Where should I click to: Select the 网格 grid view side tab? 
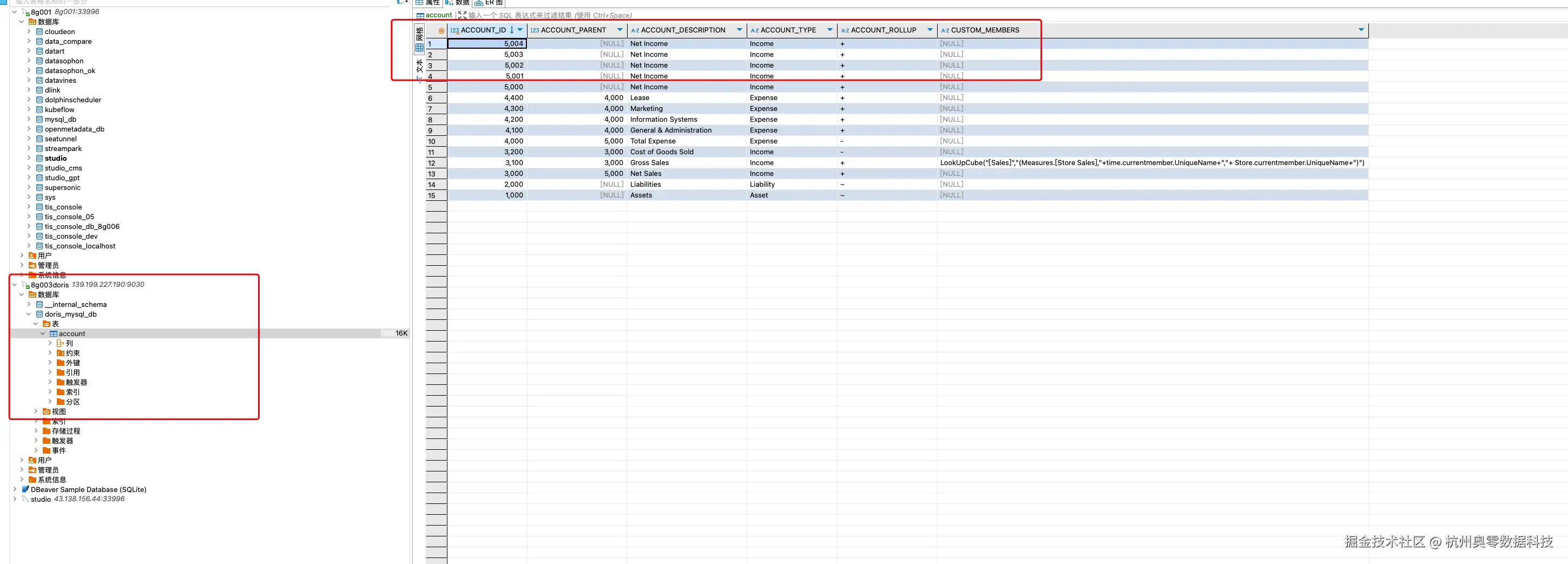[x=419, y=38]
